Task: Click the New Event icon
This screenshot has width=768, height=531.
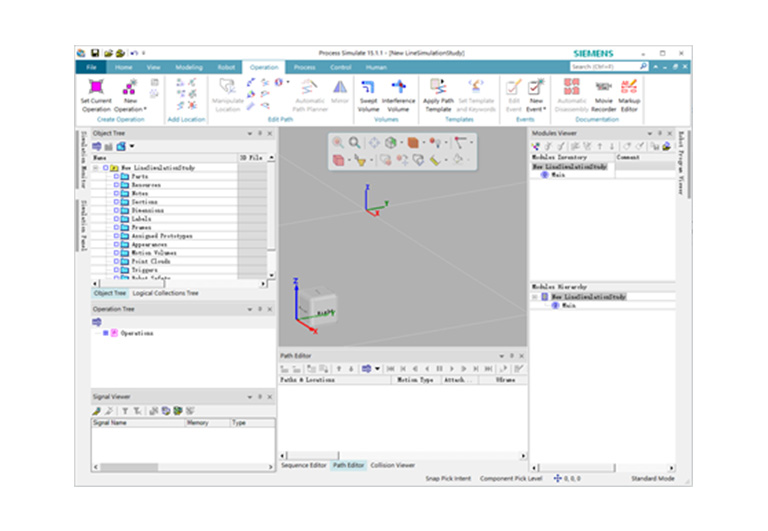Action: (536, 88)
